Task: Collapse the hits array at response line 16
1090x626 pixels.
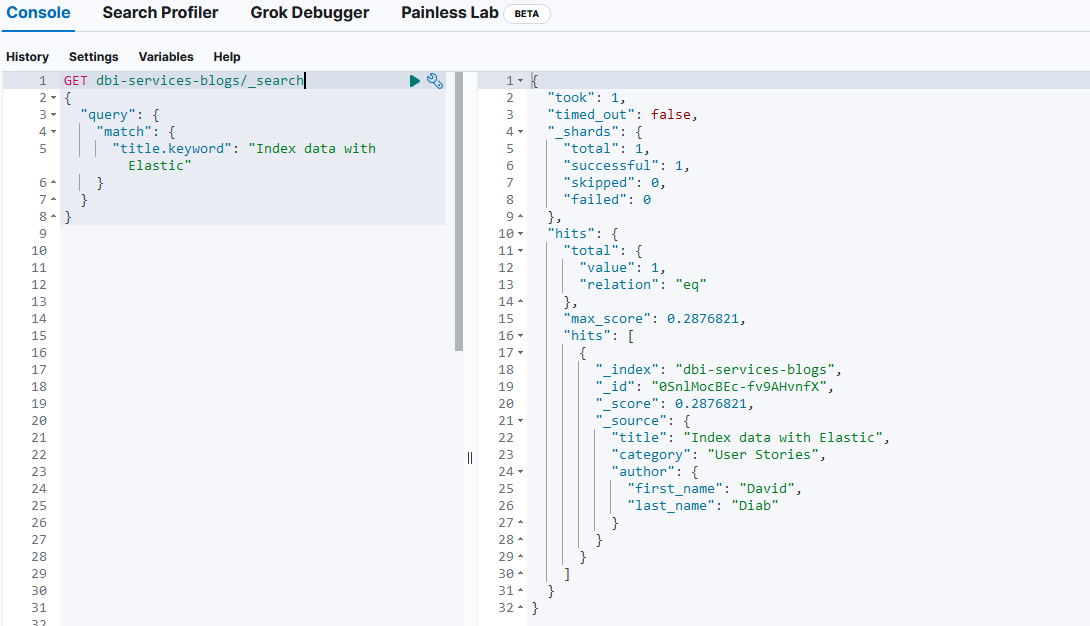Action: click(x=521, y=336)
